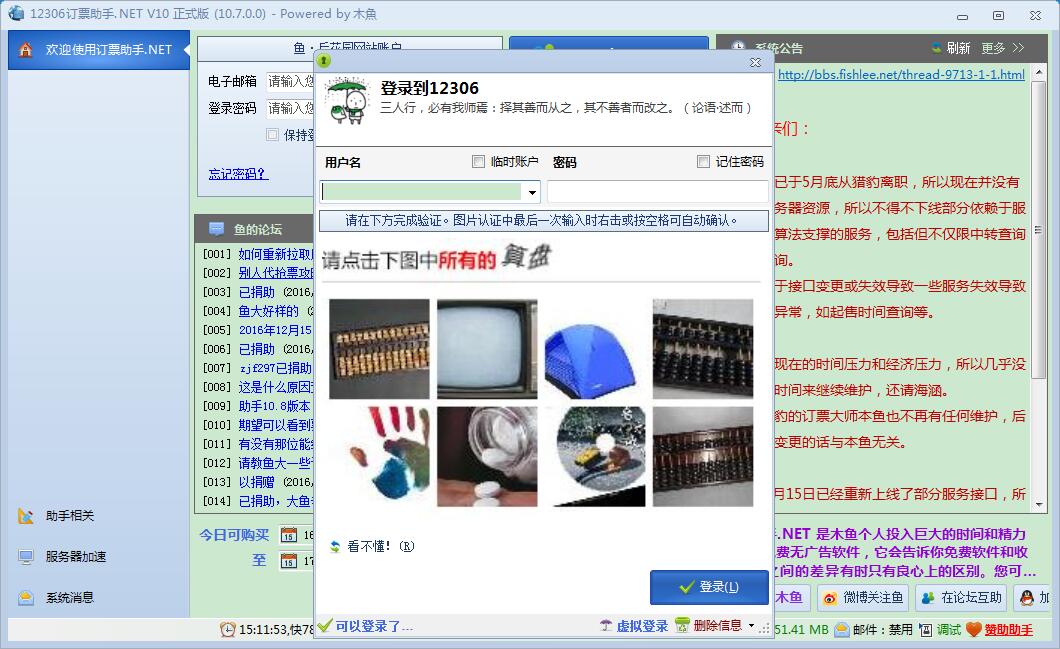
Task: Click the calendar icon next to 今日可购买
Action: point(289,535)
